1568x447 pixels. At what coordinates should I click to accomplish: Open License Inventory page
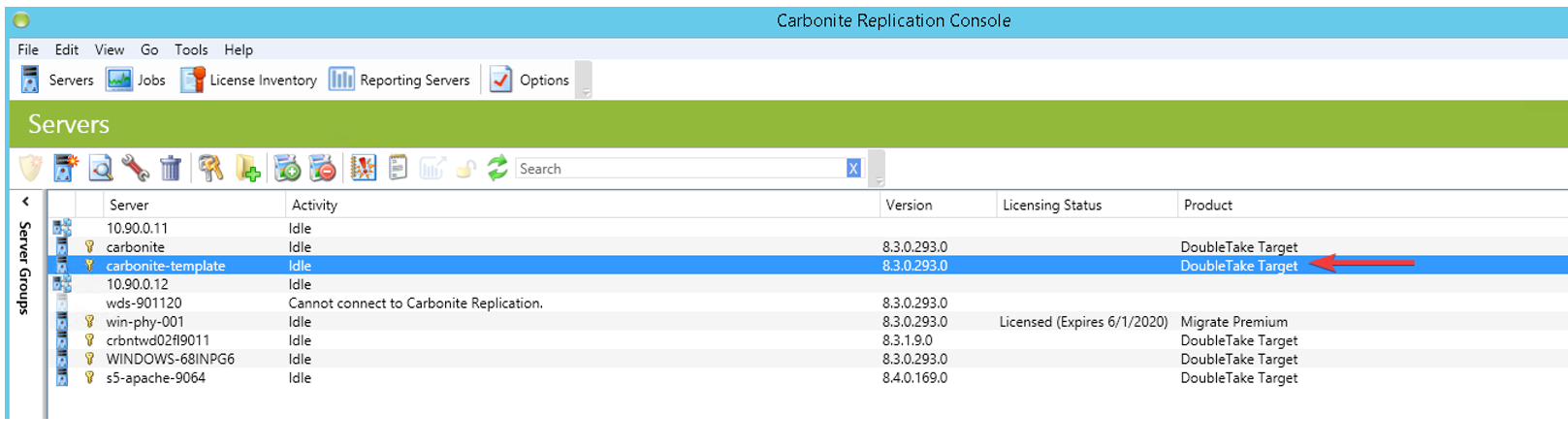pos(250,80)
